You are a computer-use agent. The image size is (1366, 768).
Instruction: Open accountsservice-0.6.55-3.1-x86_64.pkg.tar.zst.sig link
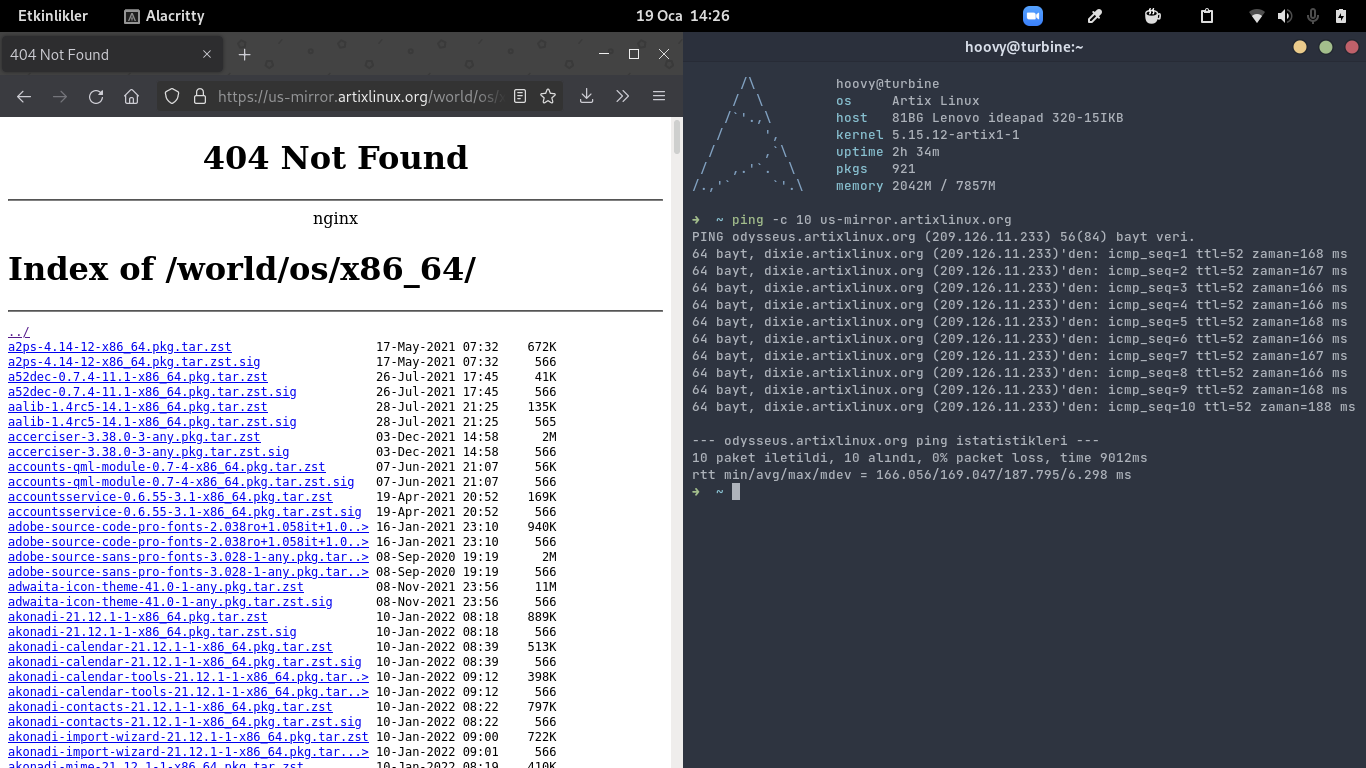point(185,512)
